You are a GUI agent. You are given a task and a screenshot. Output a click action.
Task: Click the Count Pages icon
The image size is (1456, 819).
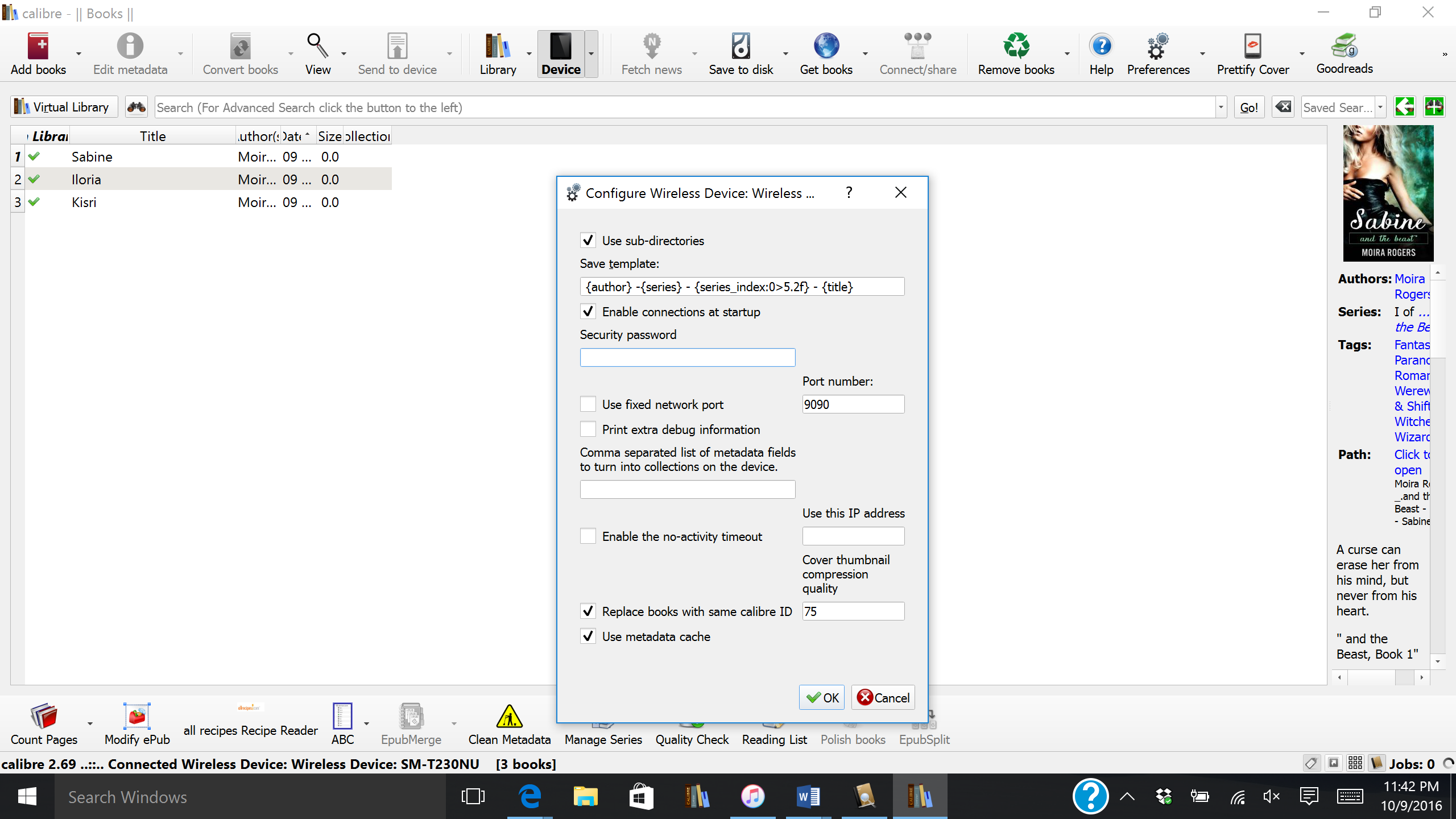point(44,717)
